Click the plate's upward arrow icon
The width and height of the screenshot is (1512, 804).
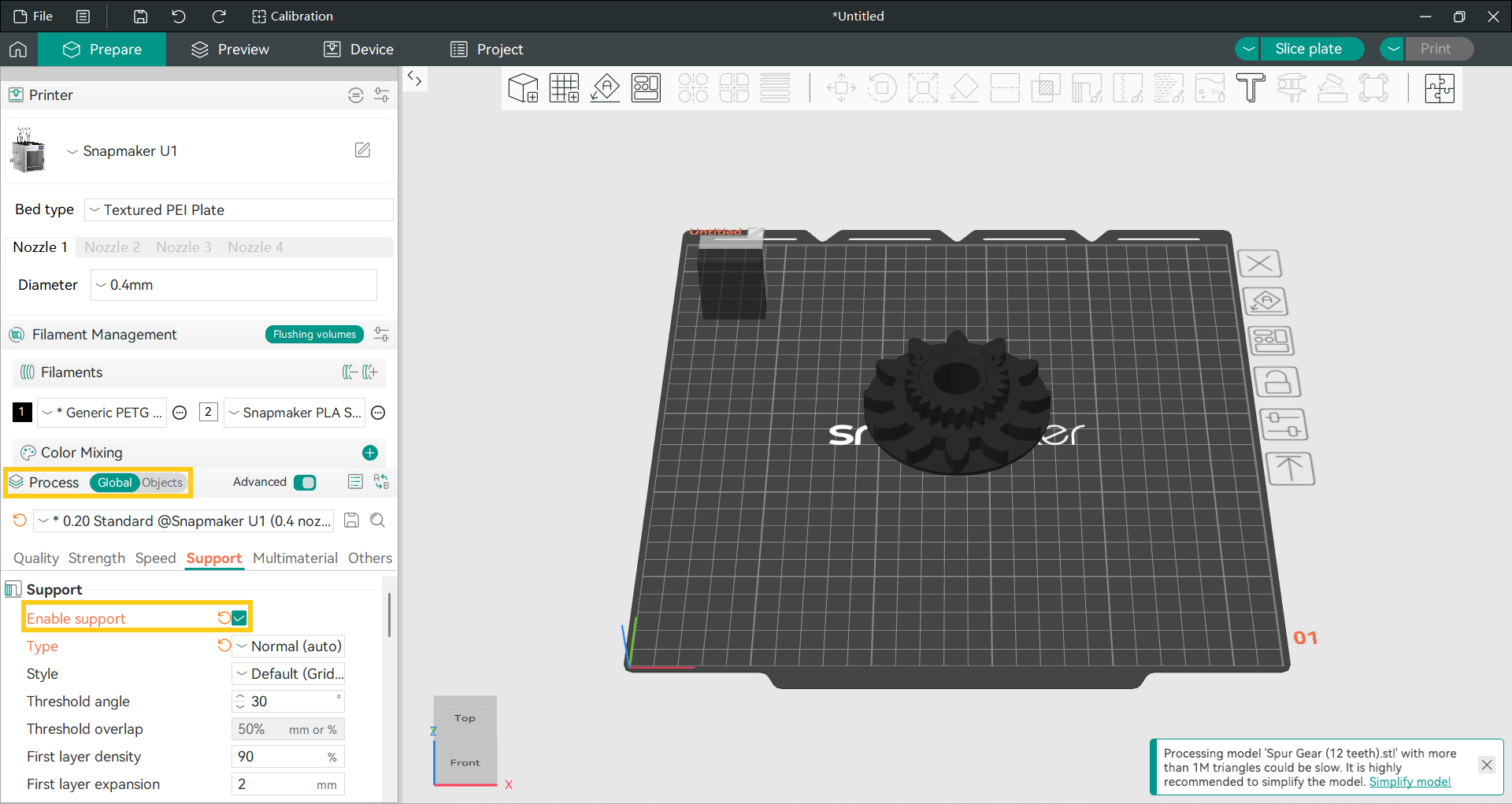click(x=1290, y=469)
